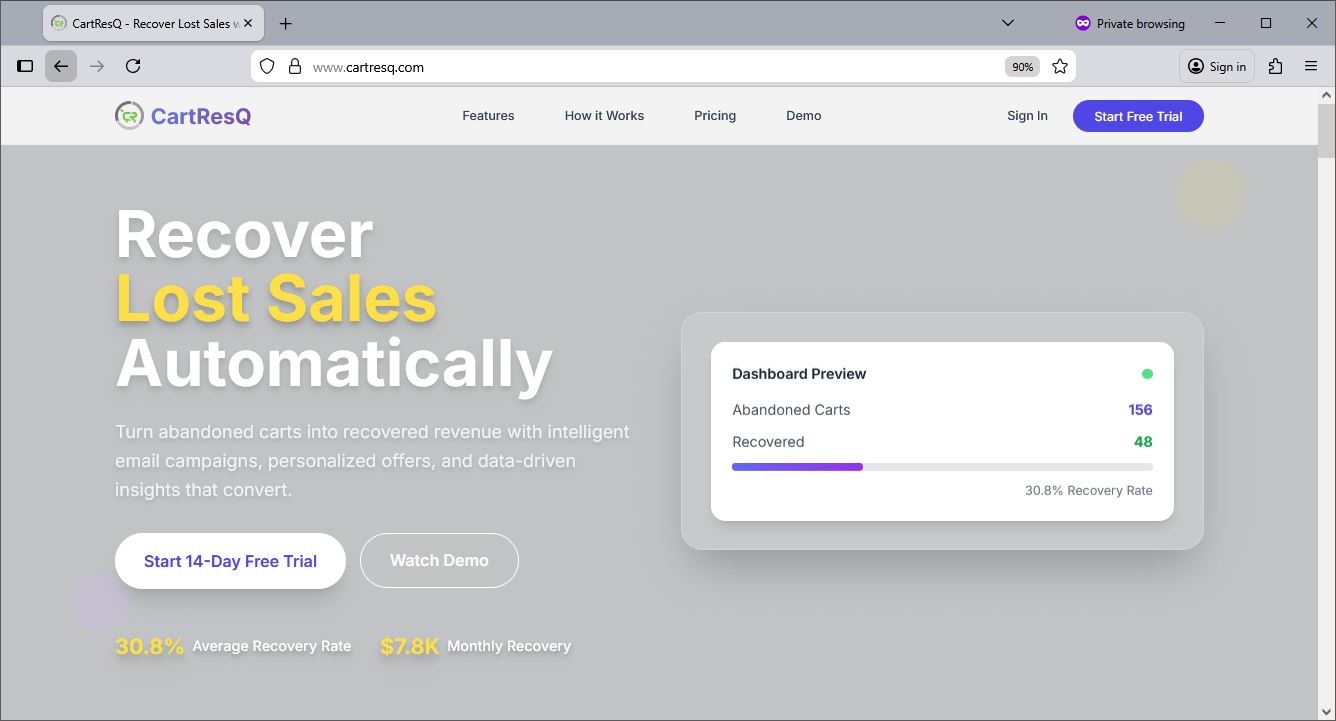Click the 30.8% Recovery Rate caption
Image resolution: width=1336 pixels, height=721 pixels.
tap(1088, 491)
